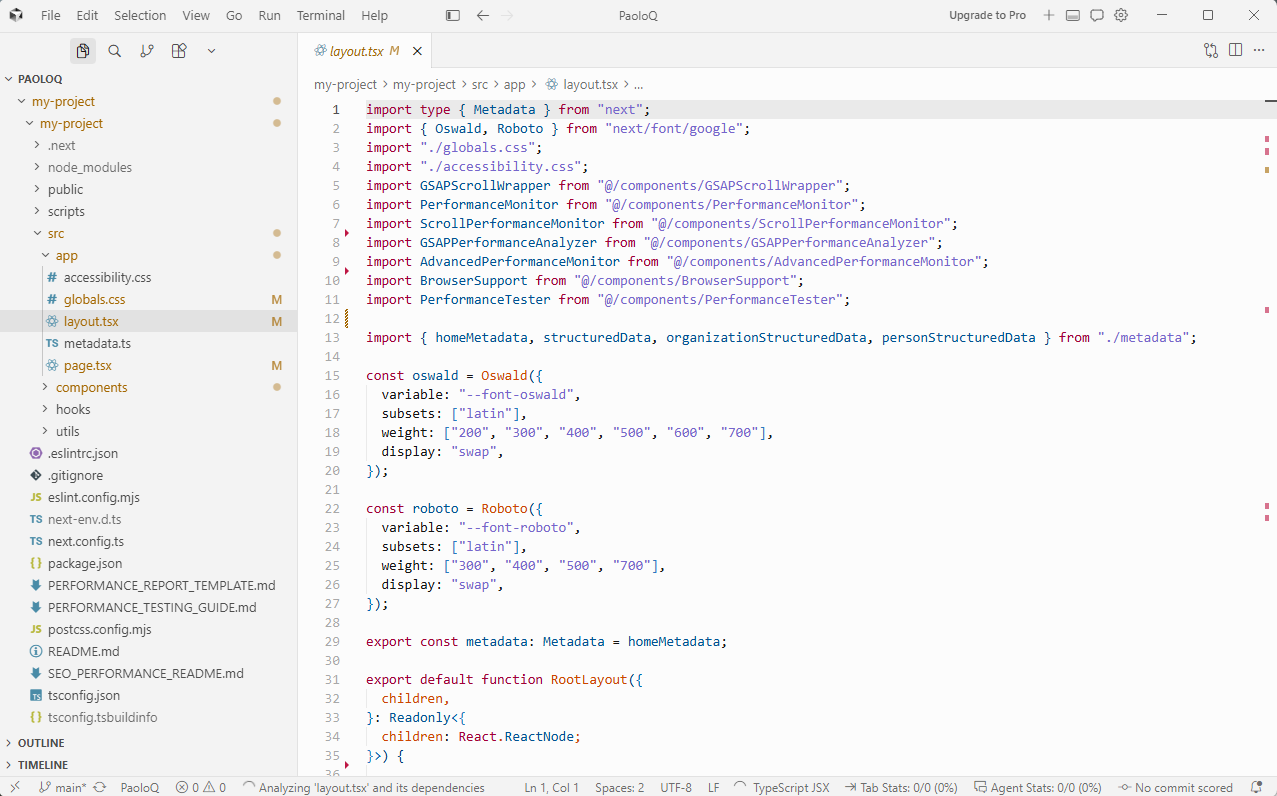This screenshot has width=1277, height=796.
Task: Go back with the left arrow
Action: [x=483, y=15]
